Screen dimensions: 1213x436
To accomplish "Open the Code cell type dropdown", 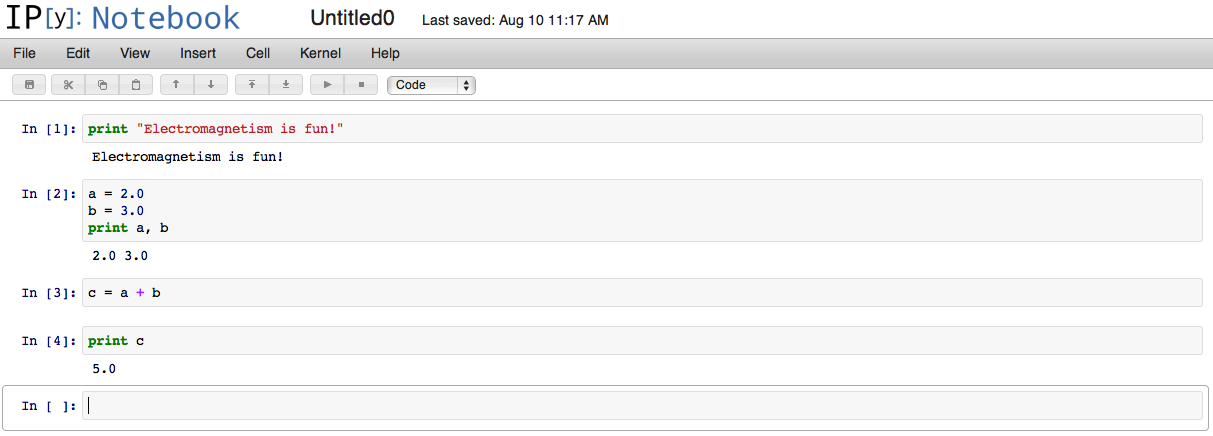I will pyautogui.click(x=431, y=85).
